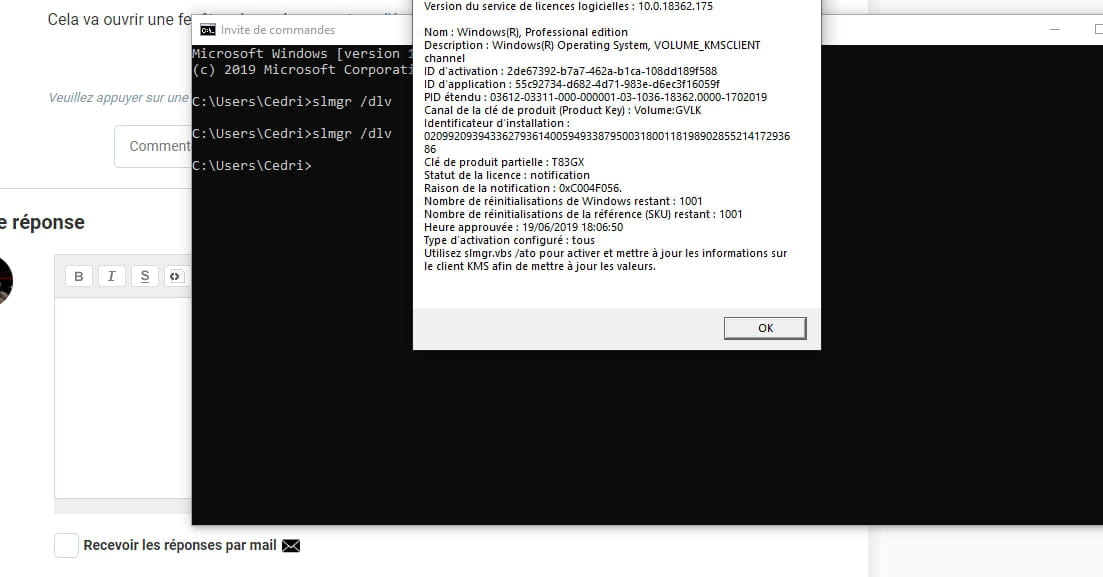Click 'Invite de commandes' title bar text
The width and height of the screenshot is (1103, 577).
tap(278, 30)
